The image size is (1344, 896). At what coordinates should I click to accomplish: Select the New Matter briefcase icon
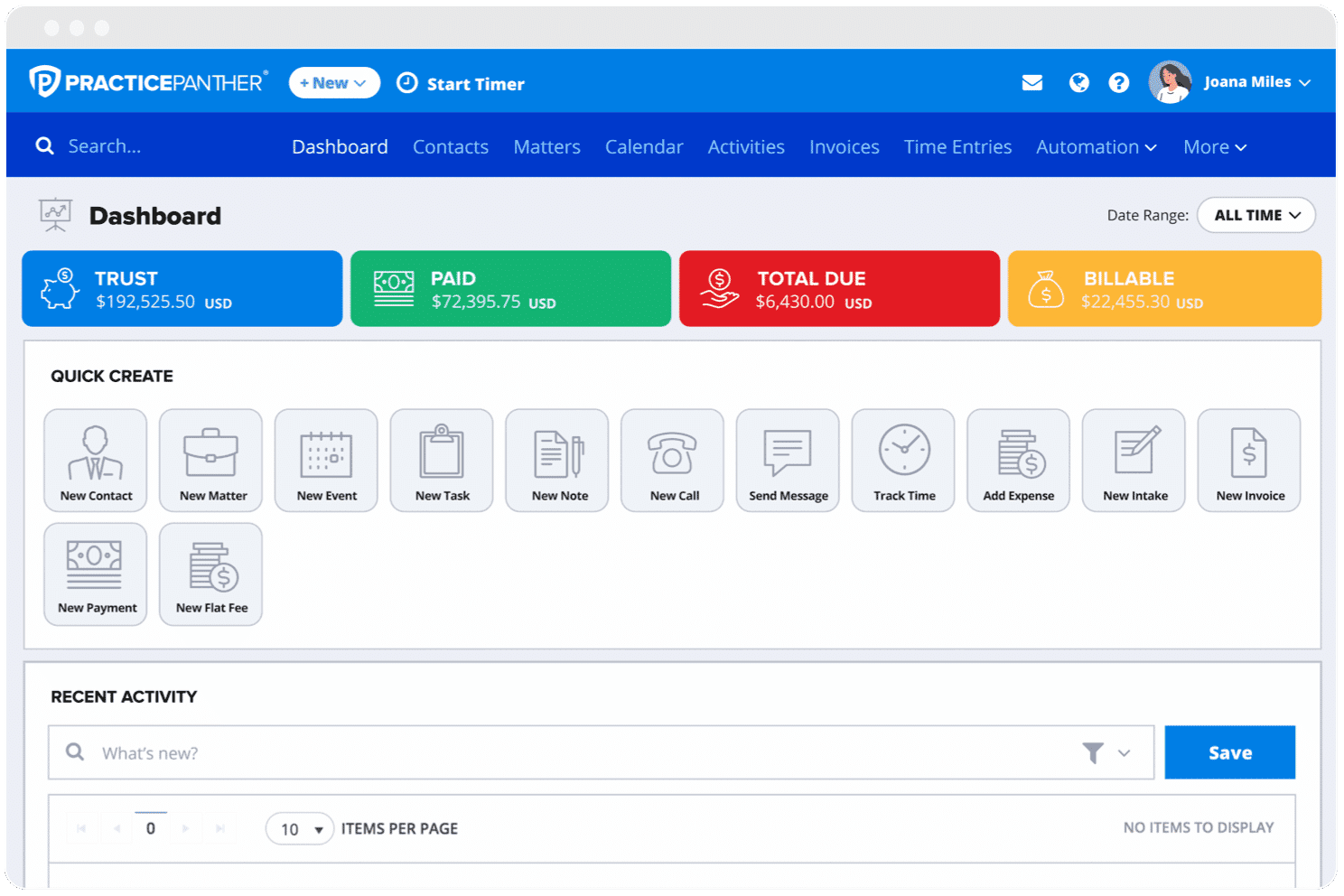(210, 460)
